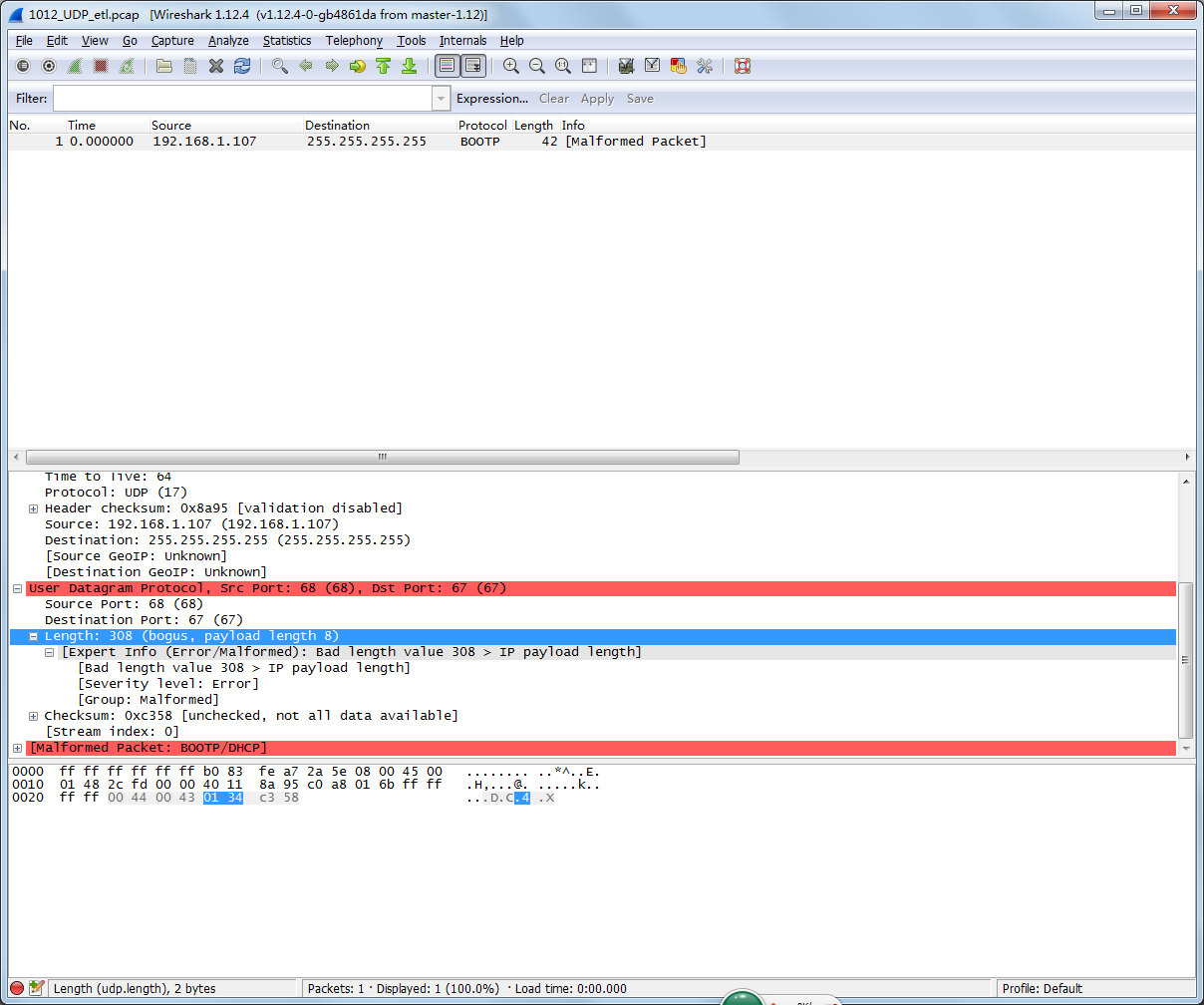Viewport: 1204px width, 1005px height.
Task: Open a capture file icon
Action: [164, 66]
